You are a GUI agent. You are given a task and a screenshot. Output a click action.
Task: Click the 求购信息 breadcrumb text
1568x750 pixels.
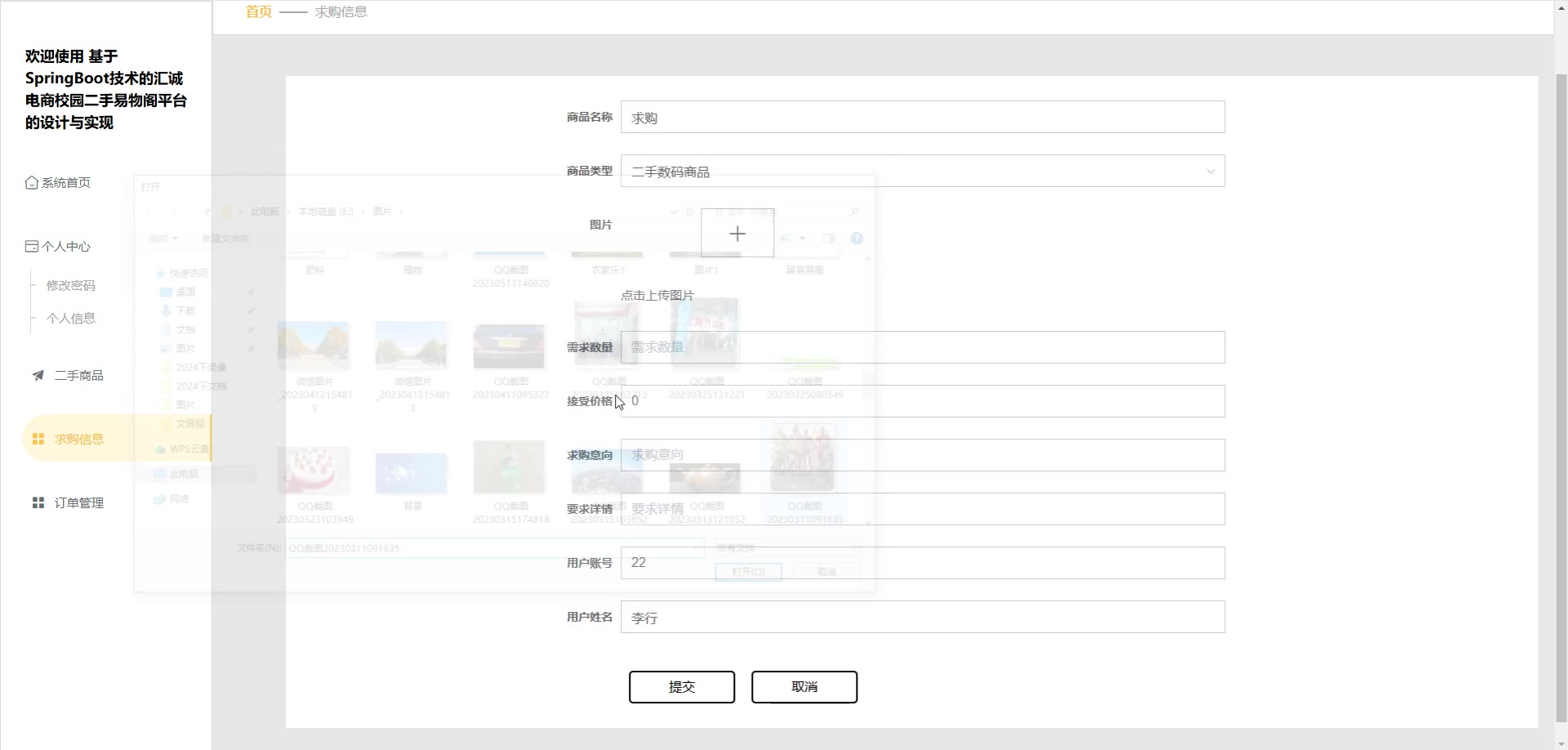point(341,11)
